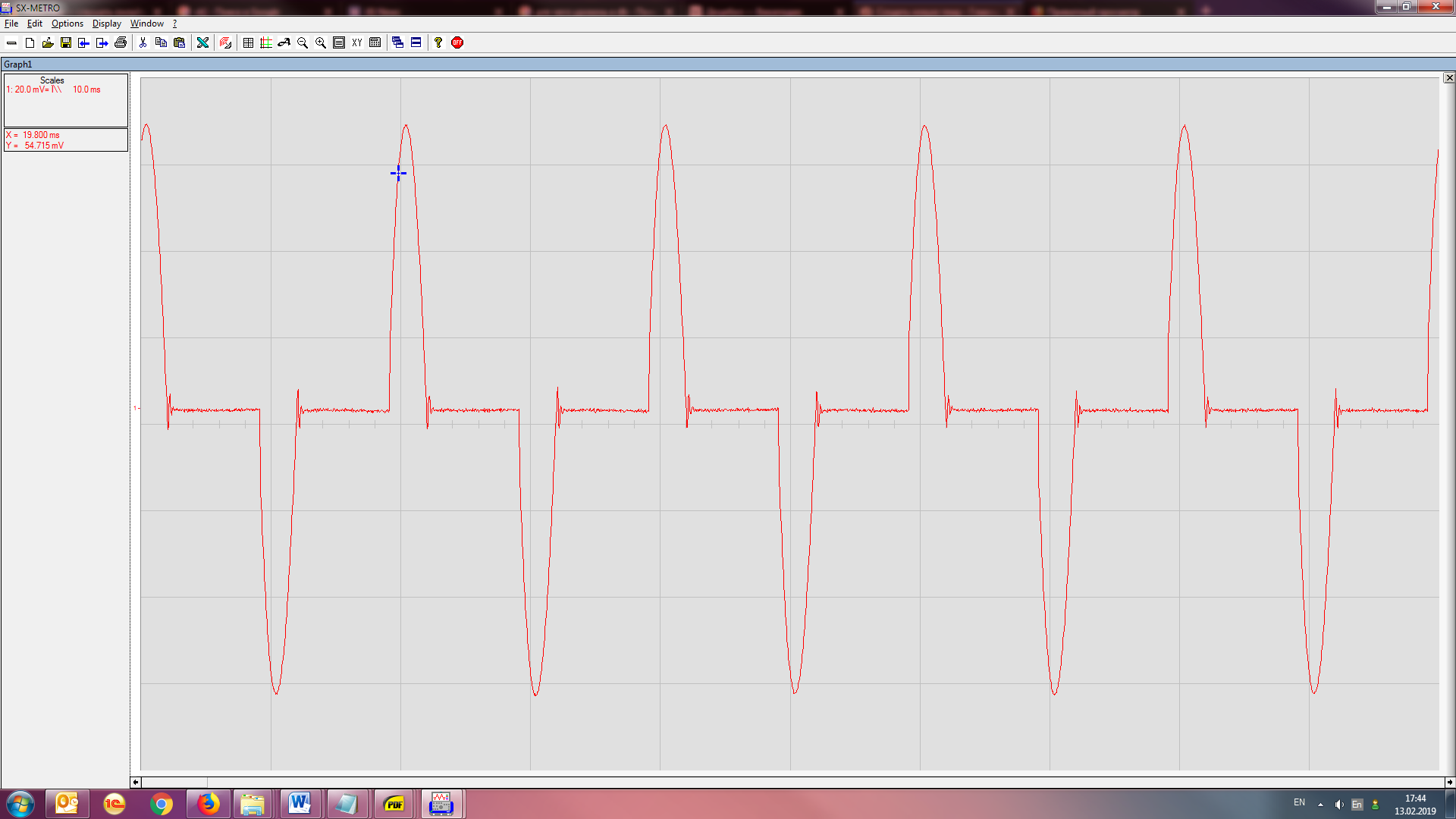Click the calculator toolbar icon
The width and height of the screenshot is (1456, 819).
[375, 43]
